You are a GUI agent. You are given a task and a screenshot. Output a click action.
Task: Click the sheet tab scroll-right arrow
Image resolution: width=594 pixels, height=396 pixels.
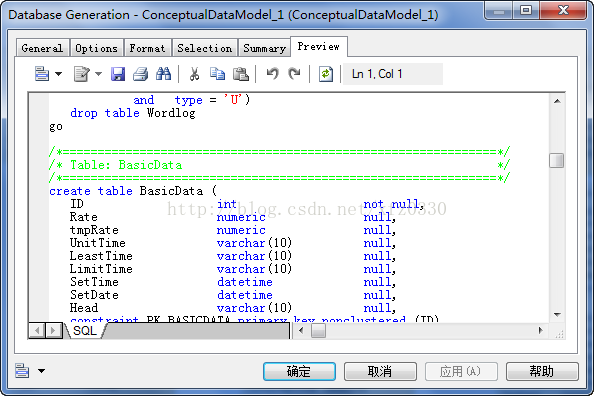tap(53, 331)
